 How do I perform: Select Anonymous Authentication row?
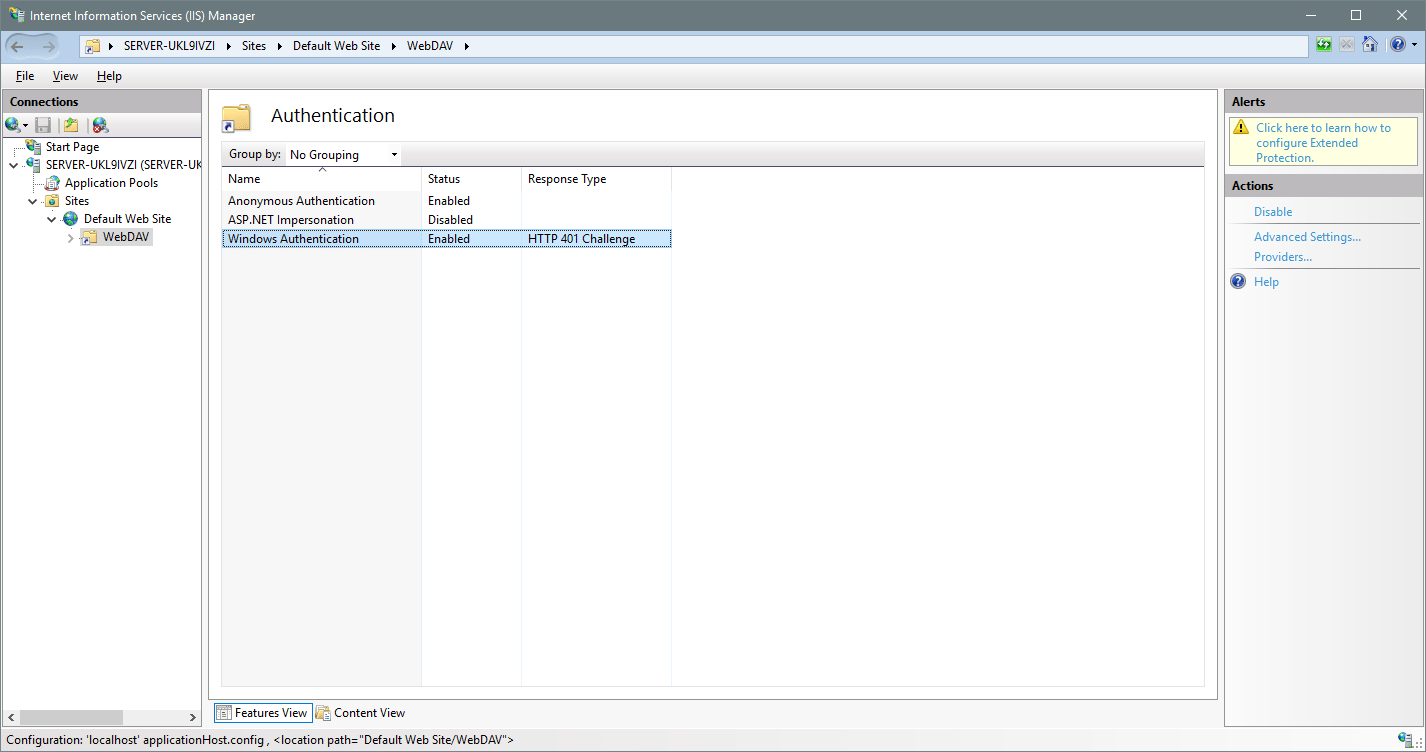click(301, 201)
